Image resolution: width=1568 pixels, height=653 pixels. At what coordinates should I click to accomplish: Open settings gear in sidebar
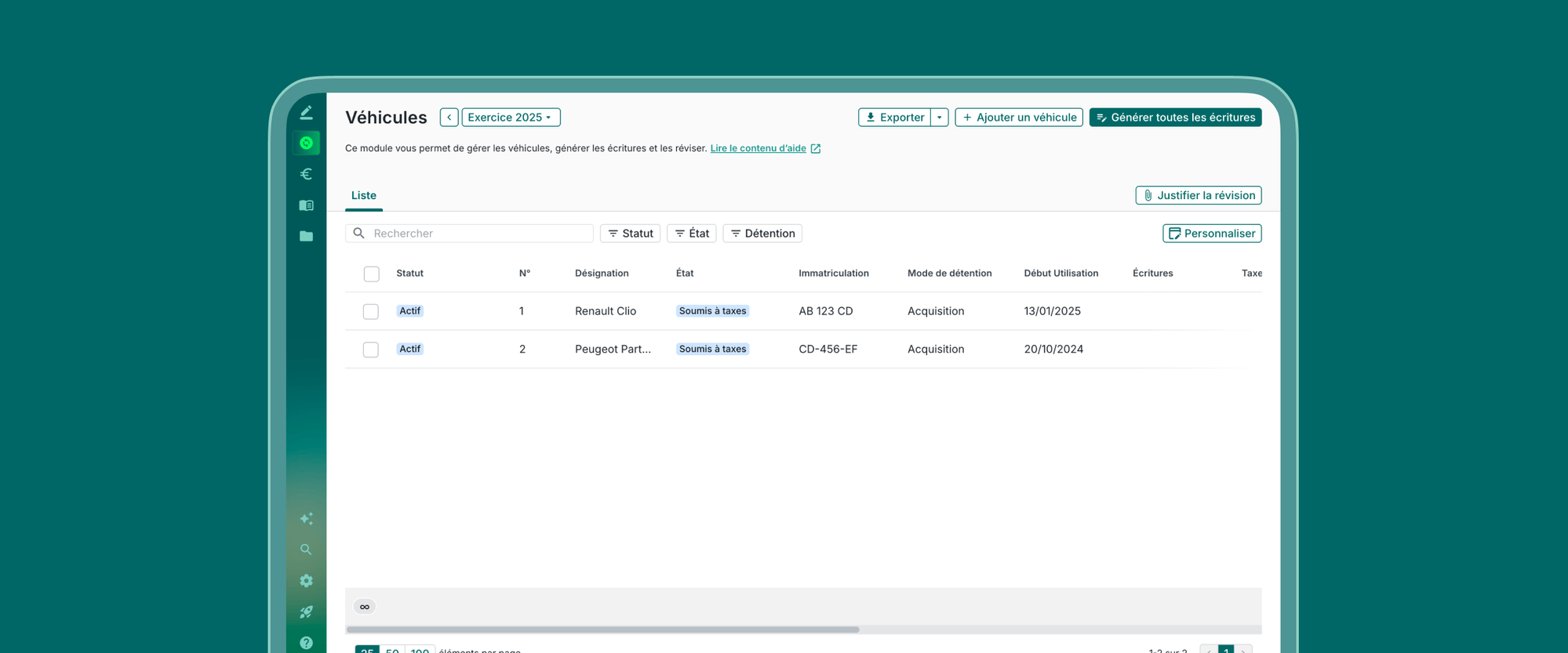coord(306,581)
